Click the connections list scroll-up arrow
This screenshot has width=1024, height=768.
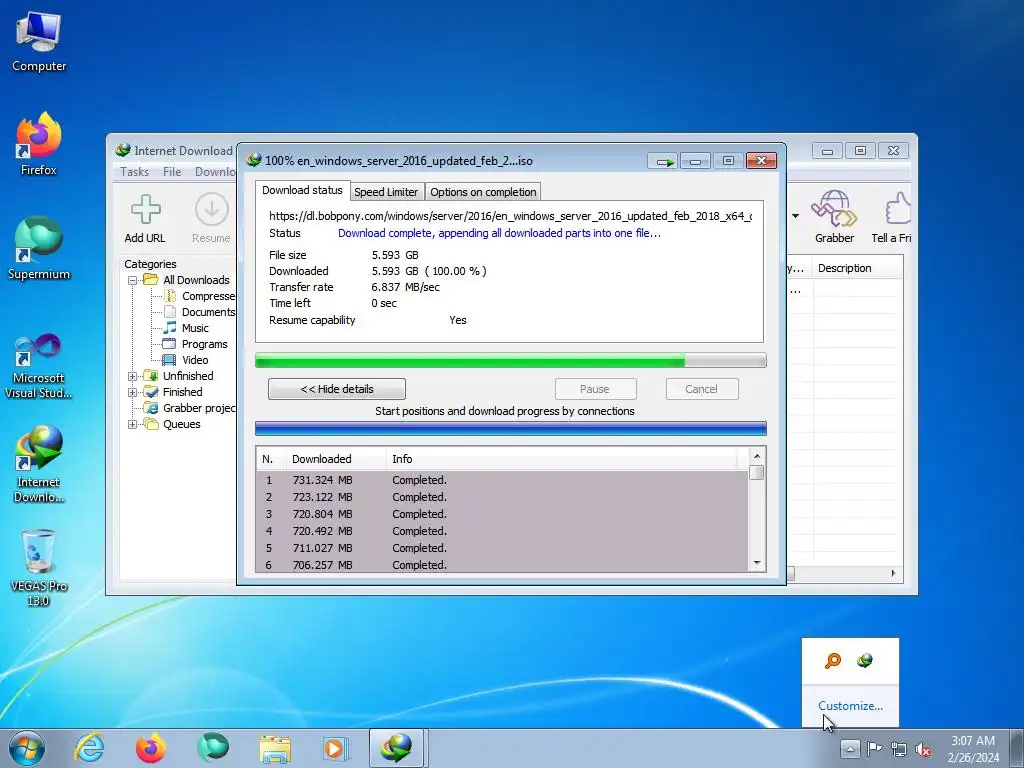click(757, 456)
